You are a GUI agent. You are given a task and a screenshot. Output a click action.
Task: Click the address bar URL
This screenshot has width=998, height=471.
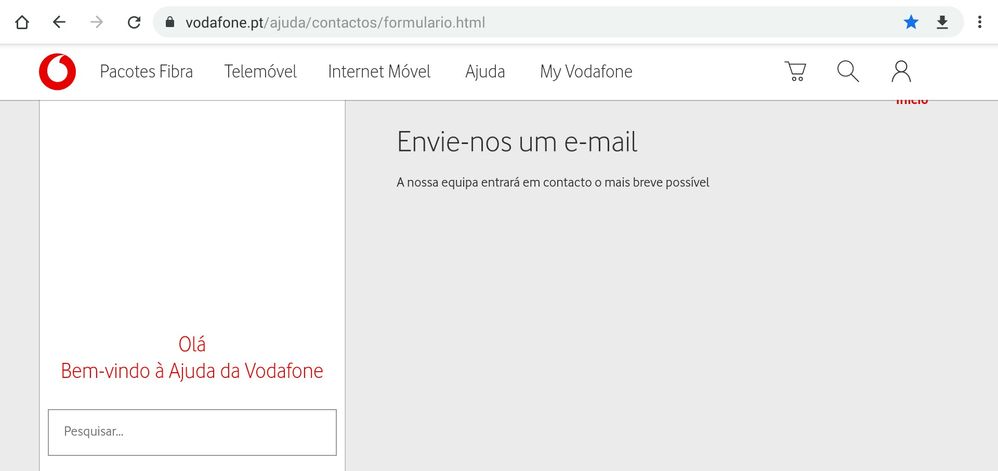click(335, 22)
